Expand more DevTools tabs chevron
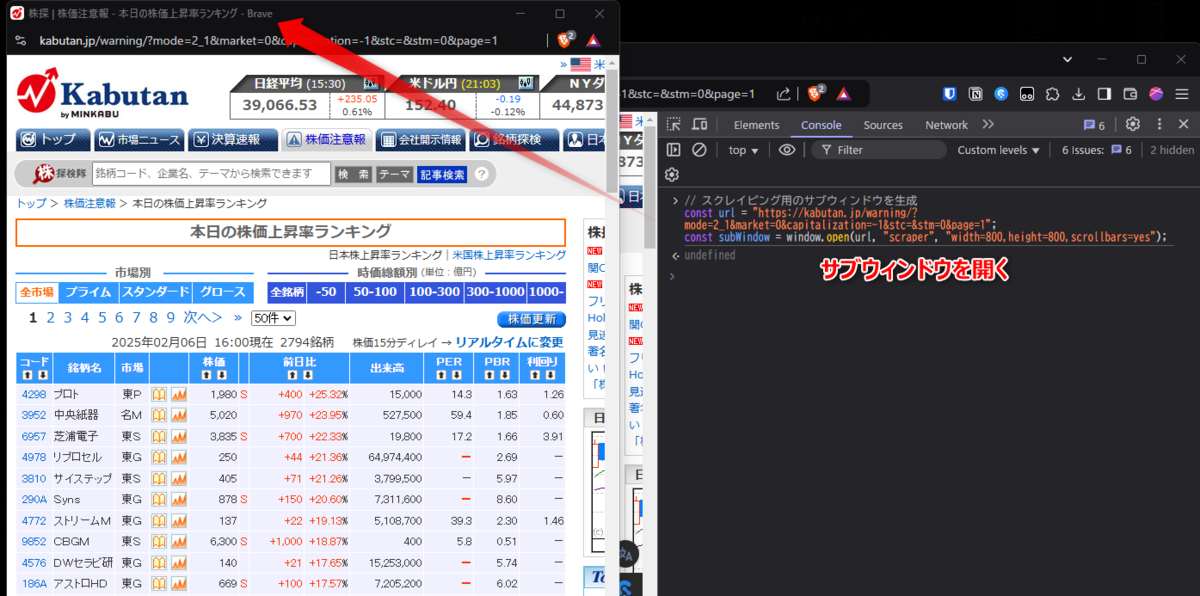Image resolution: width=1200 pixels, height=596 pixels. (x=988, y=125)
